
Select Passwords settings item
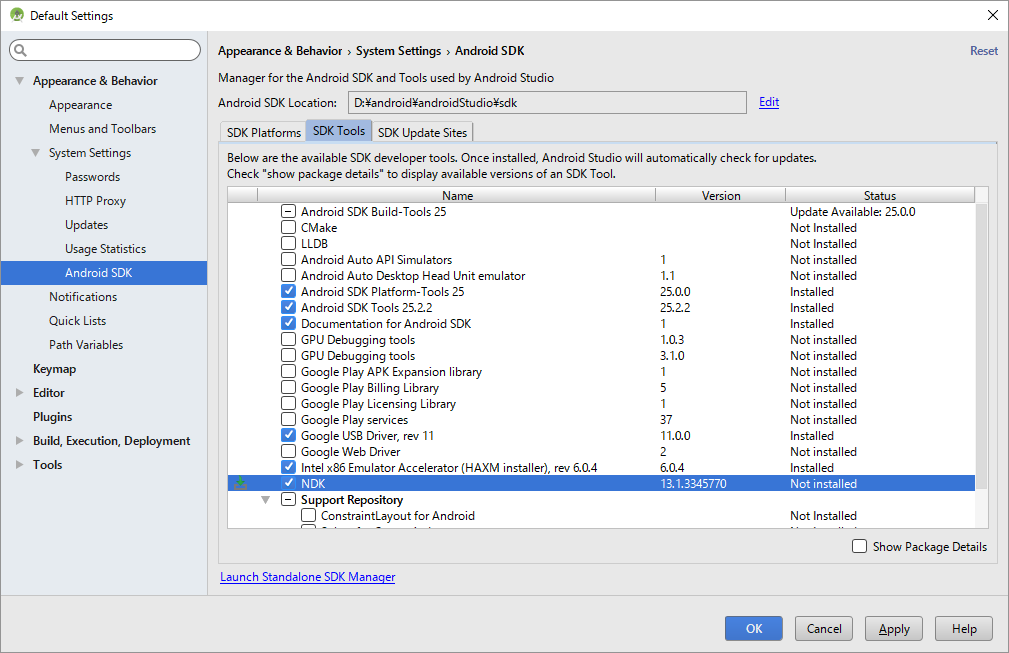tap(93, 177)
